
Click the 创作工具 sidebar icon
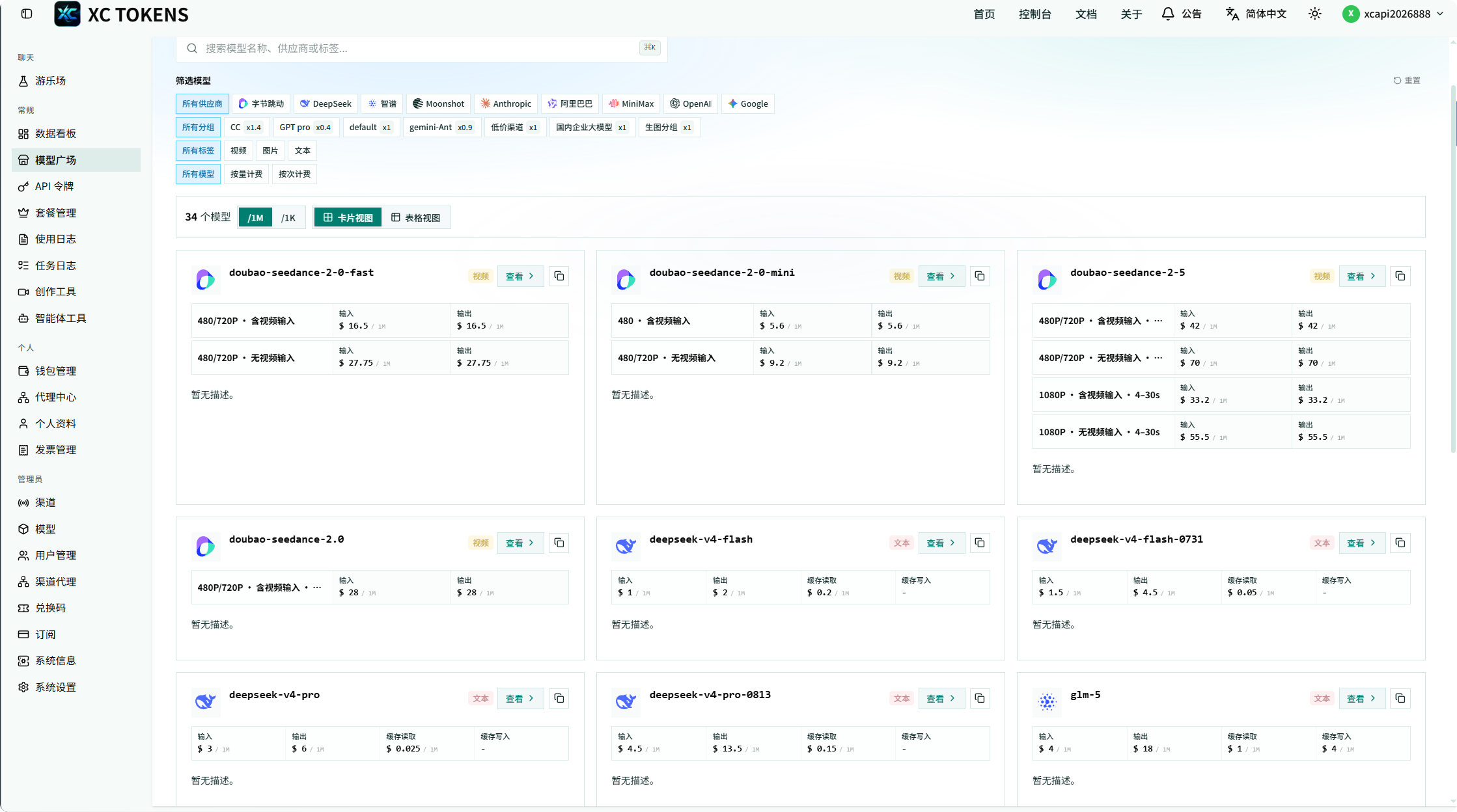(23, 291)
